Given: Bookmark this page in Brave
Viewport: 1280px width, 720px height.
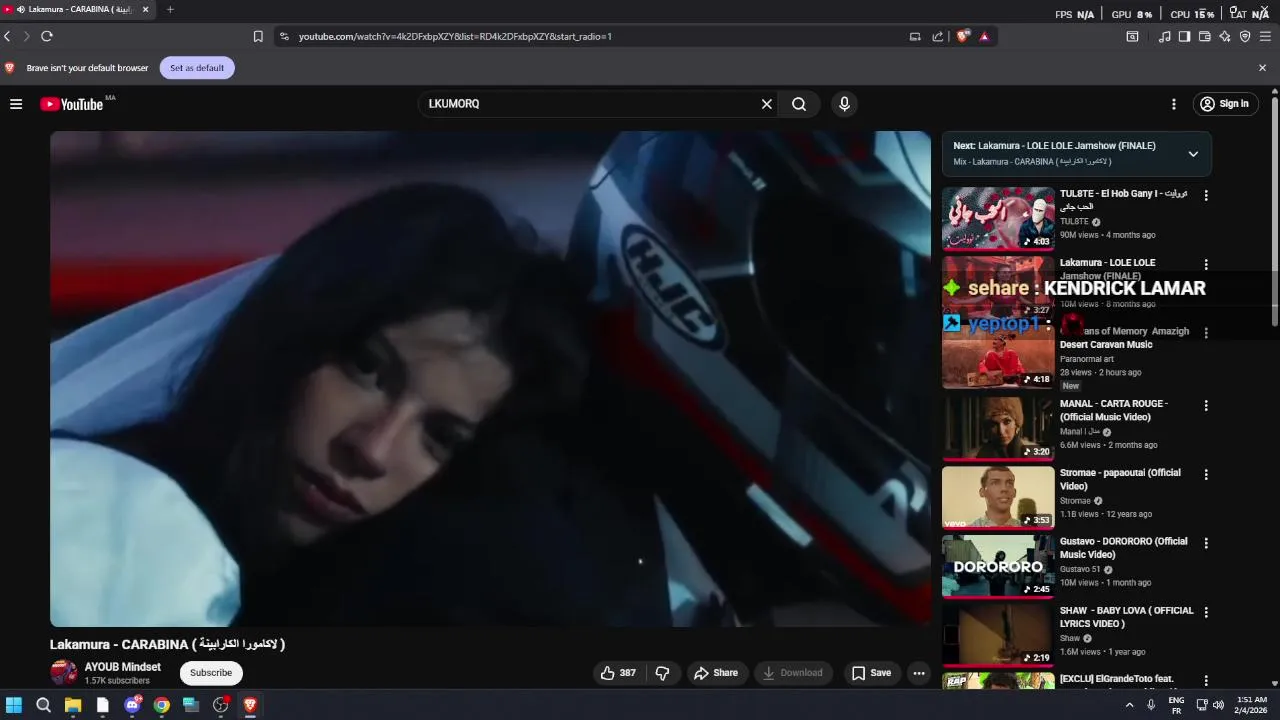Looking at the screenshot, I should click(x=258, y=36).
